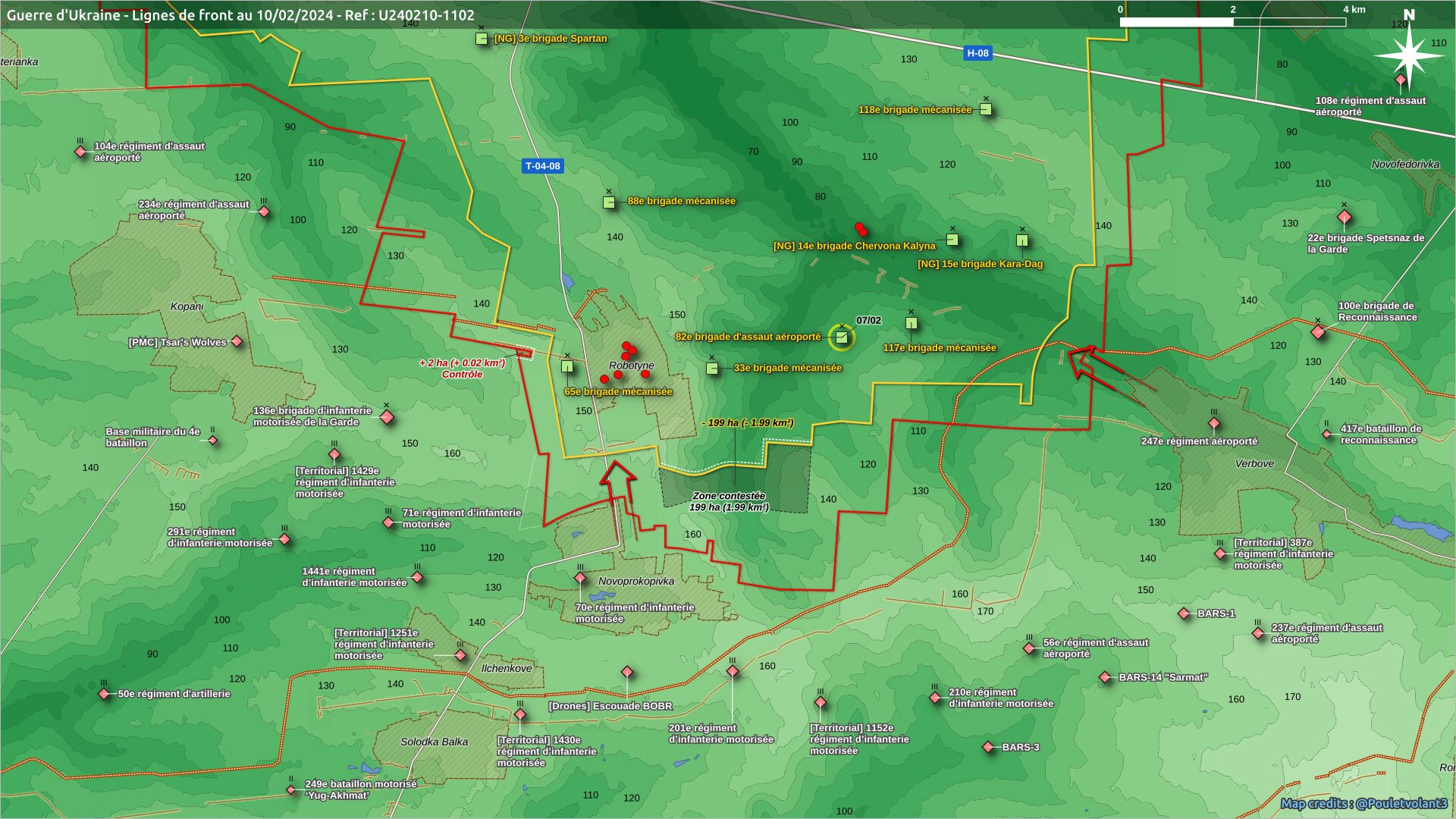This screenshot has height=819, width=1456.
Task: Select the 14e brigade Chervona Kalyna marker
Action: pos(952,240)
